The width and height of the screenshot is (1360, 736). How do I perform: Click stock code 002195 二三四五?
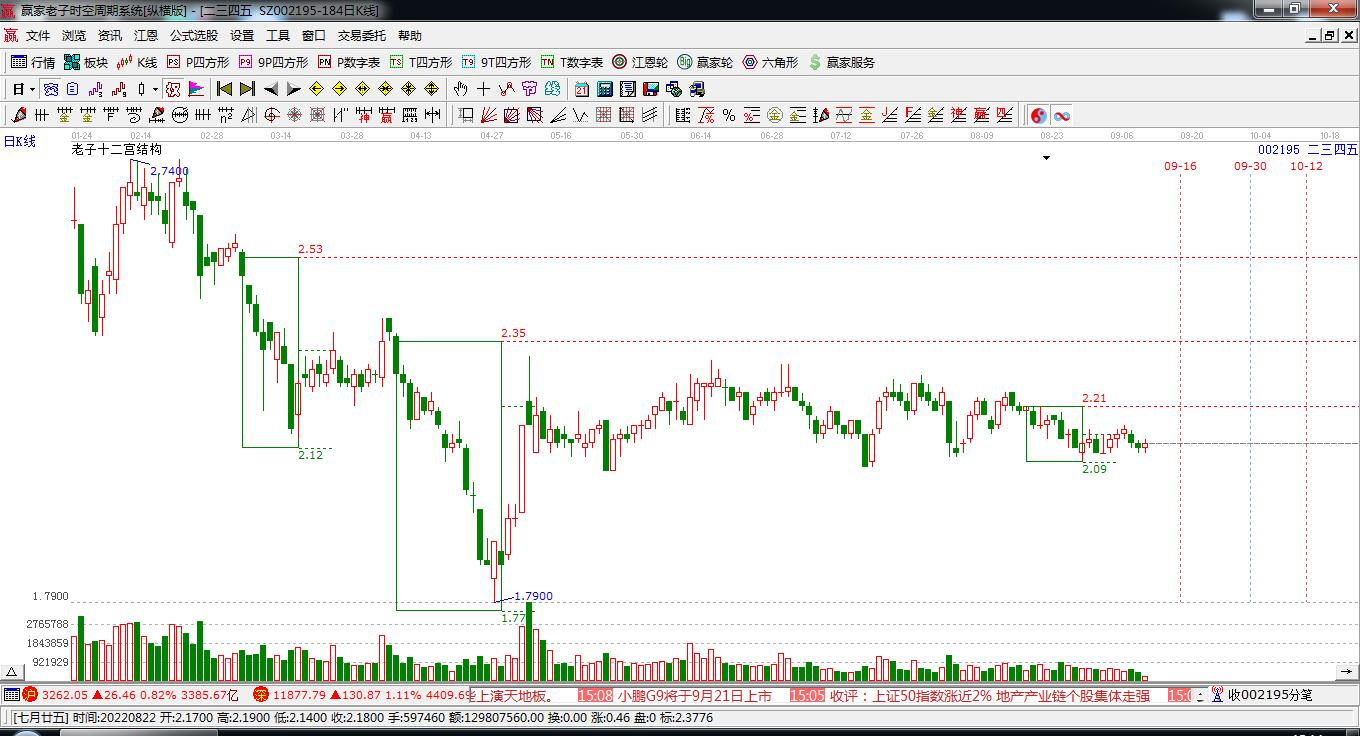(1307, 150)
